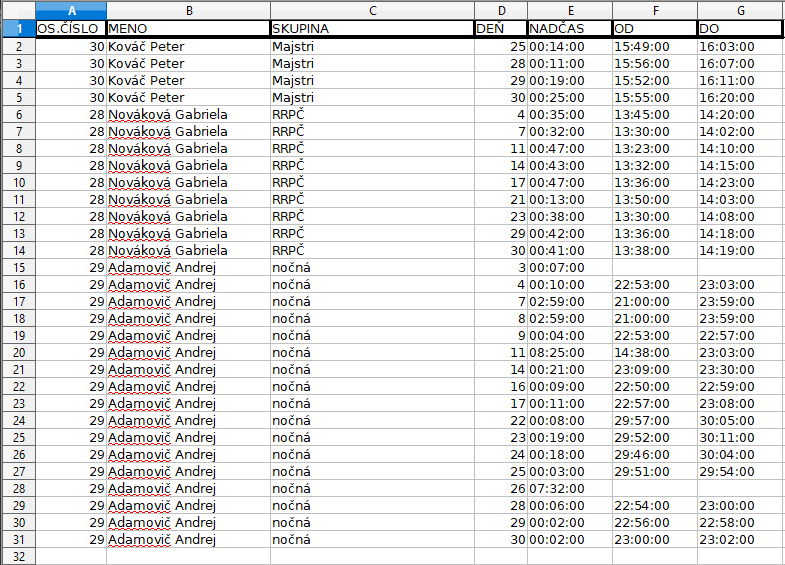
Task: Select Kováč Peter cell in row 2
Action: pyautogui.click(x=189, y=47)
